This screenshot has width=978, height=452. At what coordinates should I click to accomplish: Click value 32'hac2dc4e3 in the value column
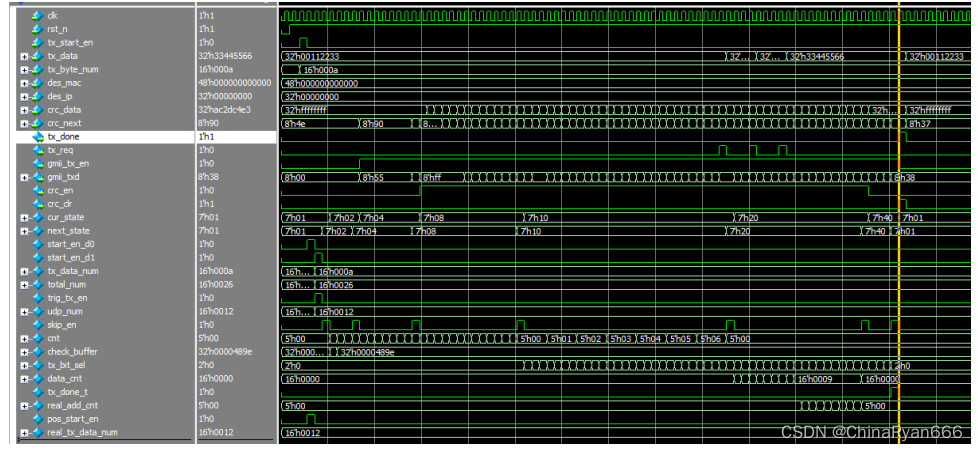(x=225, y=110)
